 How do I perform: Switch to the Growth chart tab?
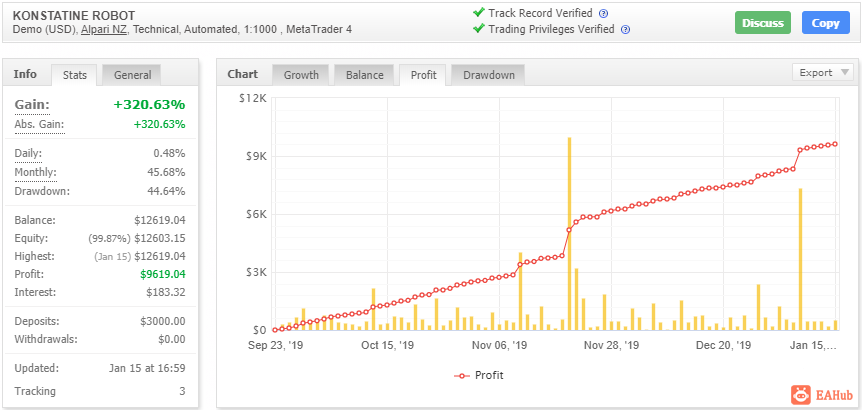301,75
